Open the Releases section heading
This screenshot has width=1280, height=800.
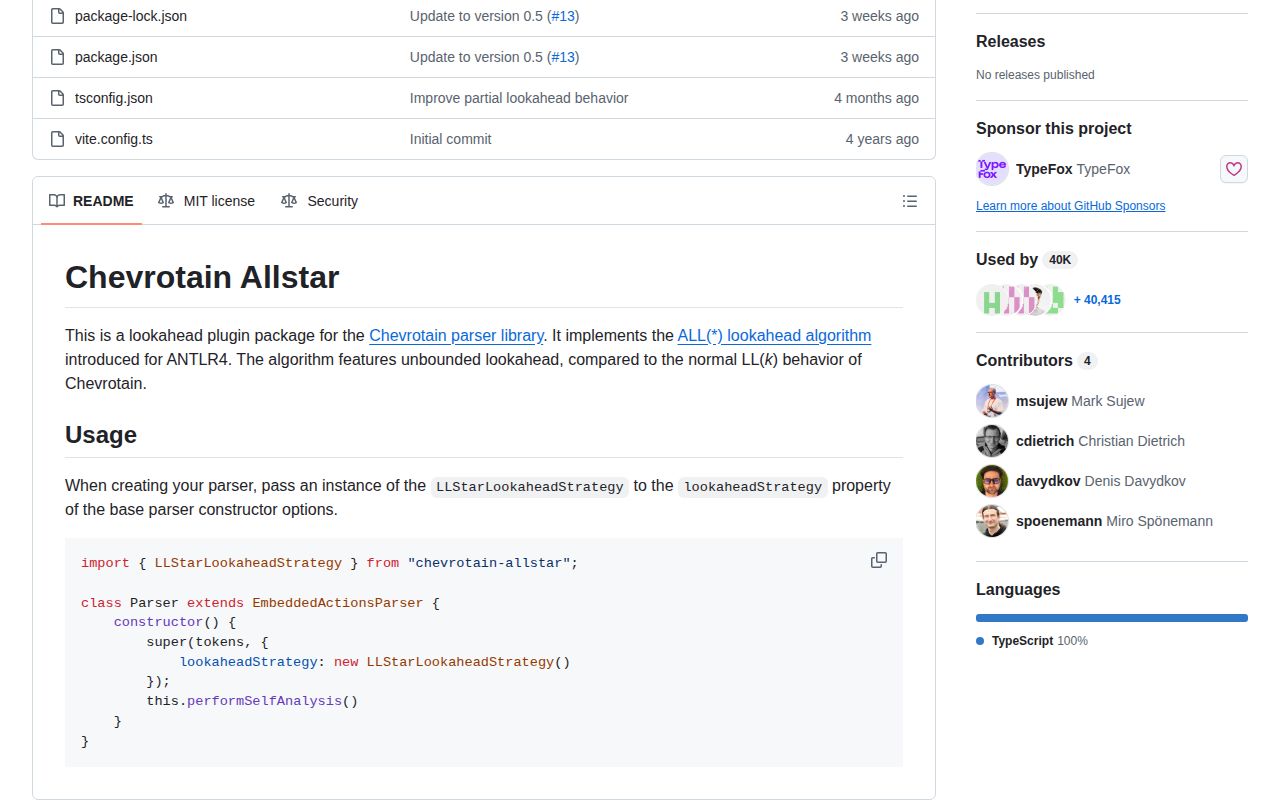point(1010,41)
